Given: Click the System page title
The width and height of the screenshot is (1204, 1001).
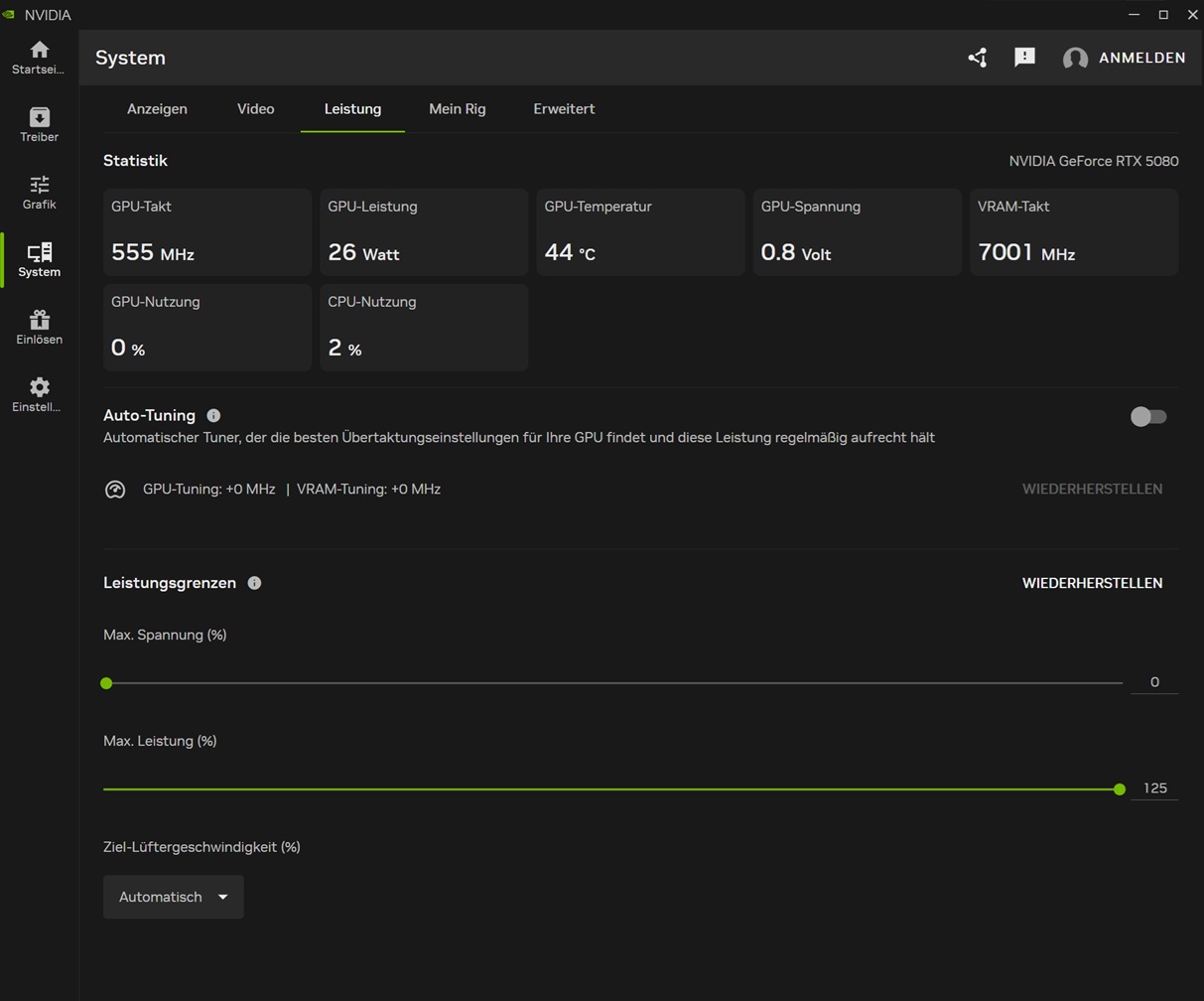Looking at the screenshot, I should click(130, 58).
